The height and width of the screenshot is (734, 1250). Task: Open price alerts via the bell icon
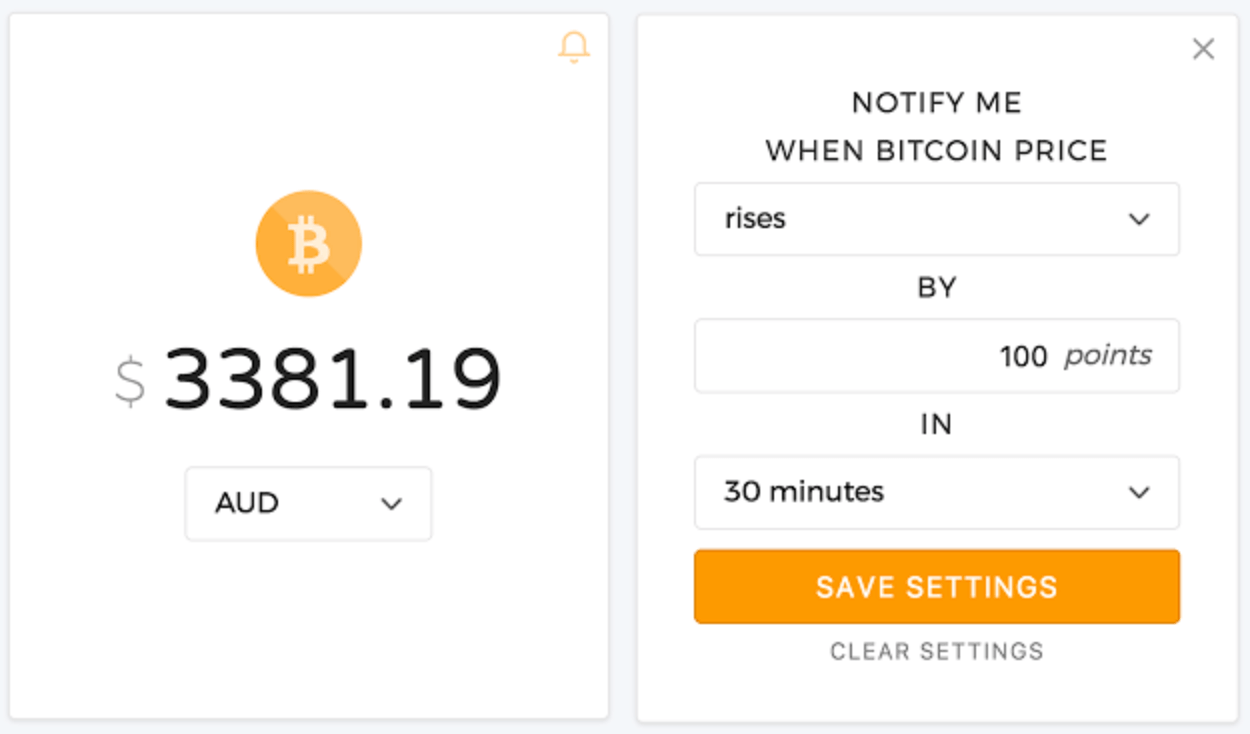pos(574,48)
